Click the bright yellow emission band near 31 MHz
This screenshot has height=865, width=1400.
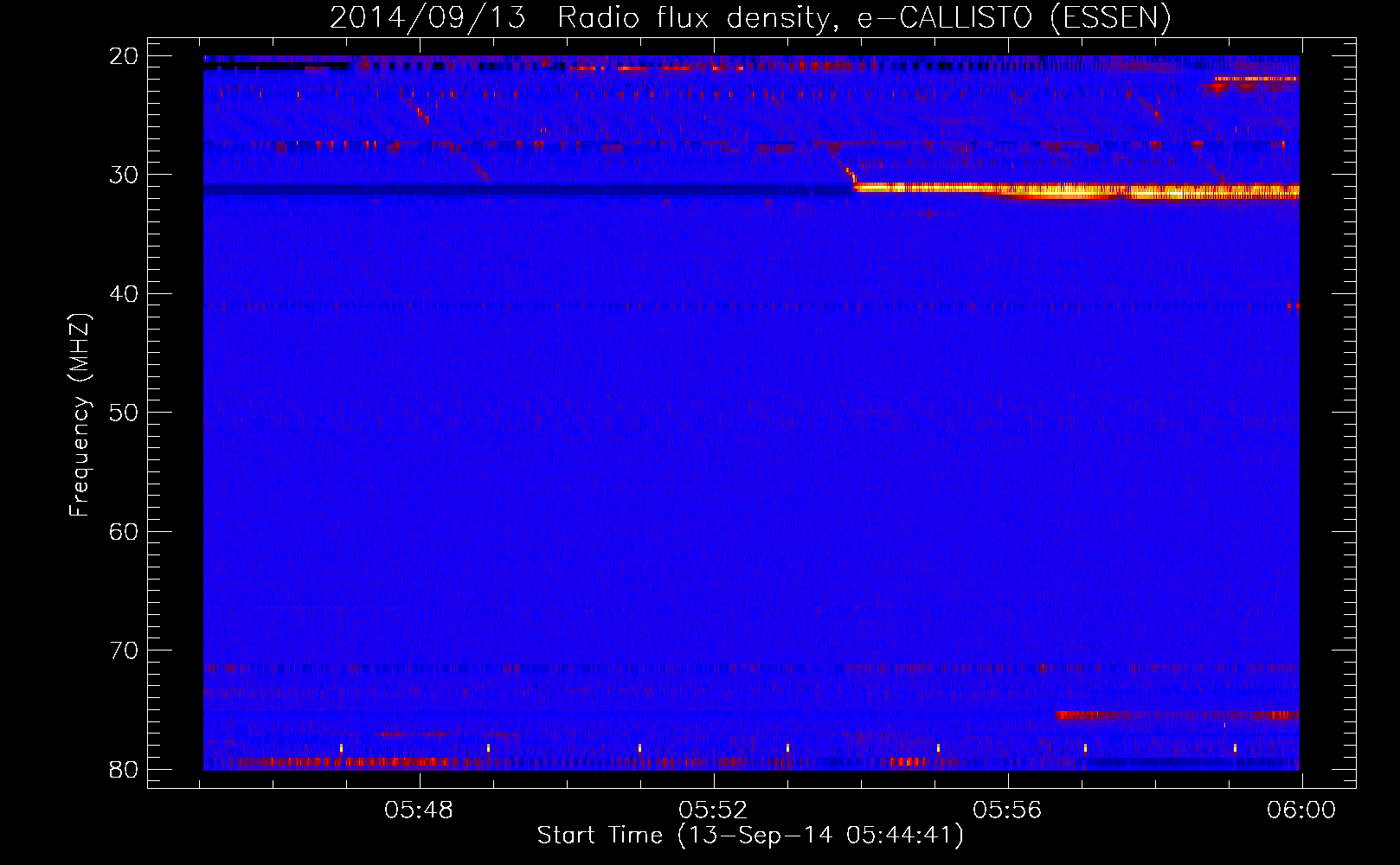tap(1076, 190)
